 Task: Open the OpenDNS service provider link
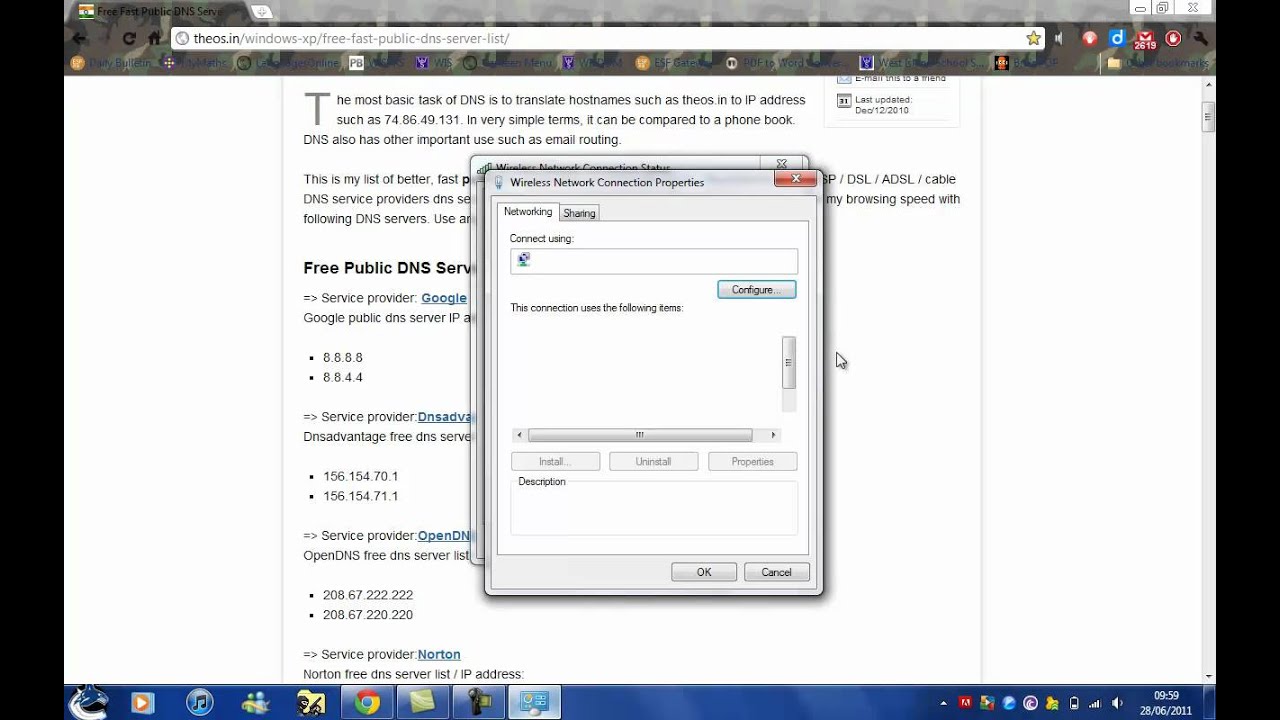[x=444, y=535]
